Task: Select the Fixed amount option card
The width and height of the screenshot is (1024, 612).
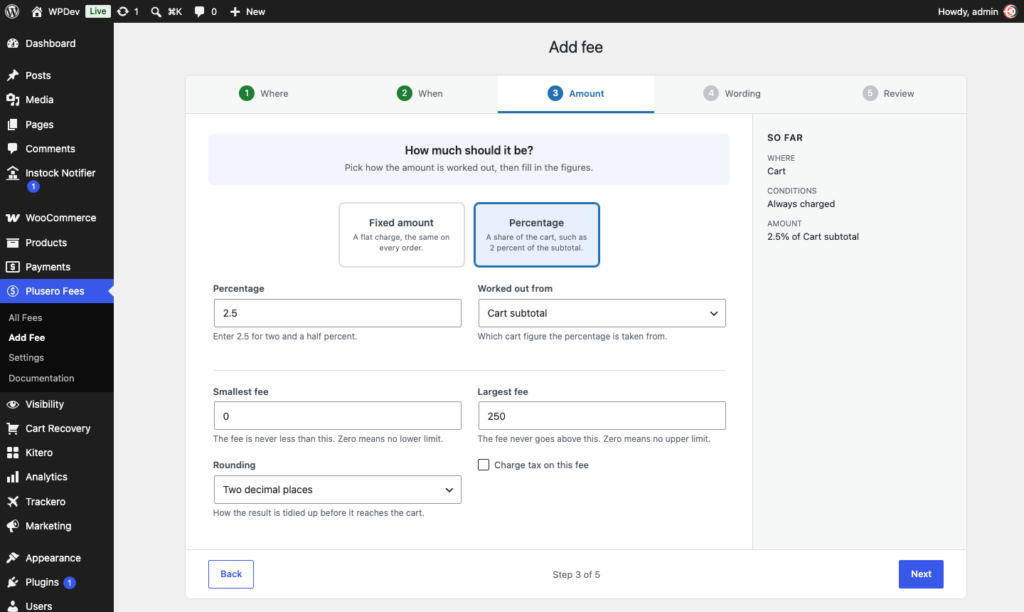Action: click(x=402, y=234)
